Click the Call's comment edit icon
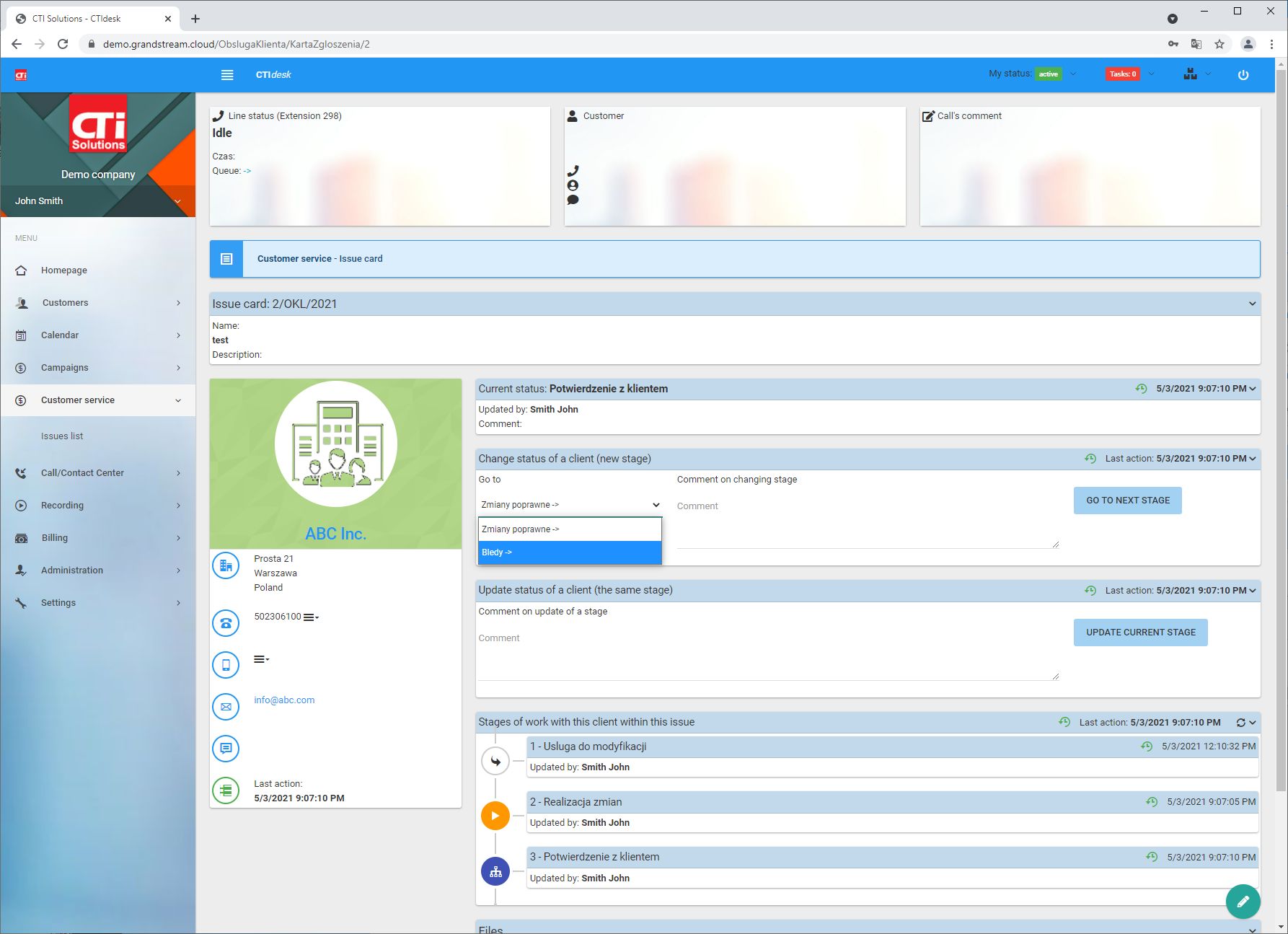Viewport: 1288px width, 934px height. [x=928, y=115]
